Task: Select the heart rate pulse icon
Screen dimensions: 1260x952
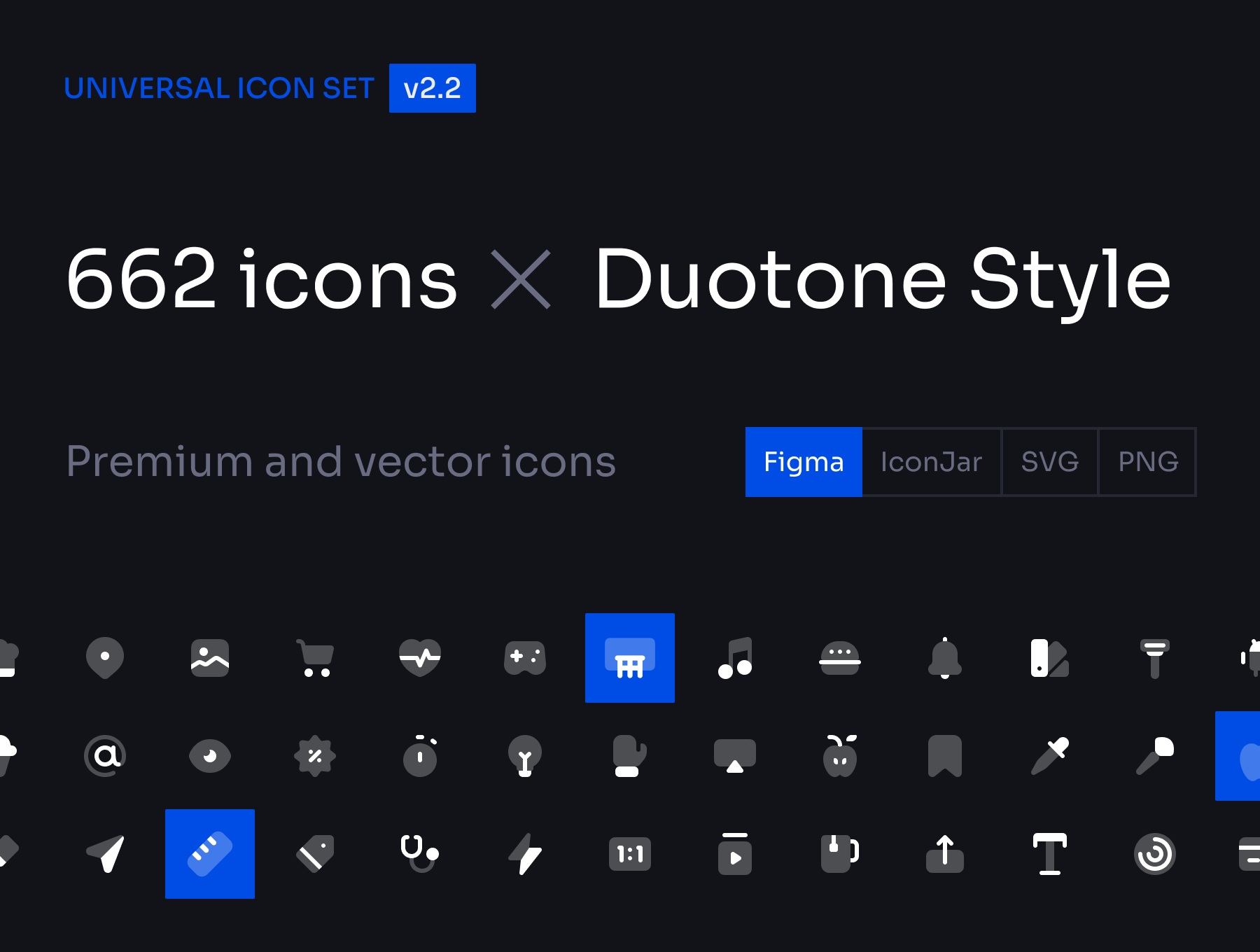Action: tap(420, 657)
